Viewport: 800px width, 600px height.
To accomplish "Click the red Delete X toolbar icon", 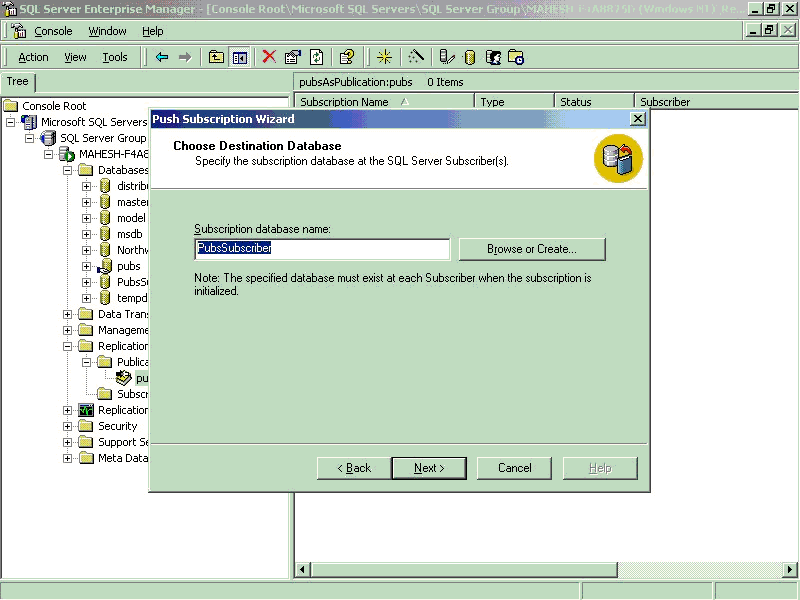I will tap(269, 57).
